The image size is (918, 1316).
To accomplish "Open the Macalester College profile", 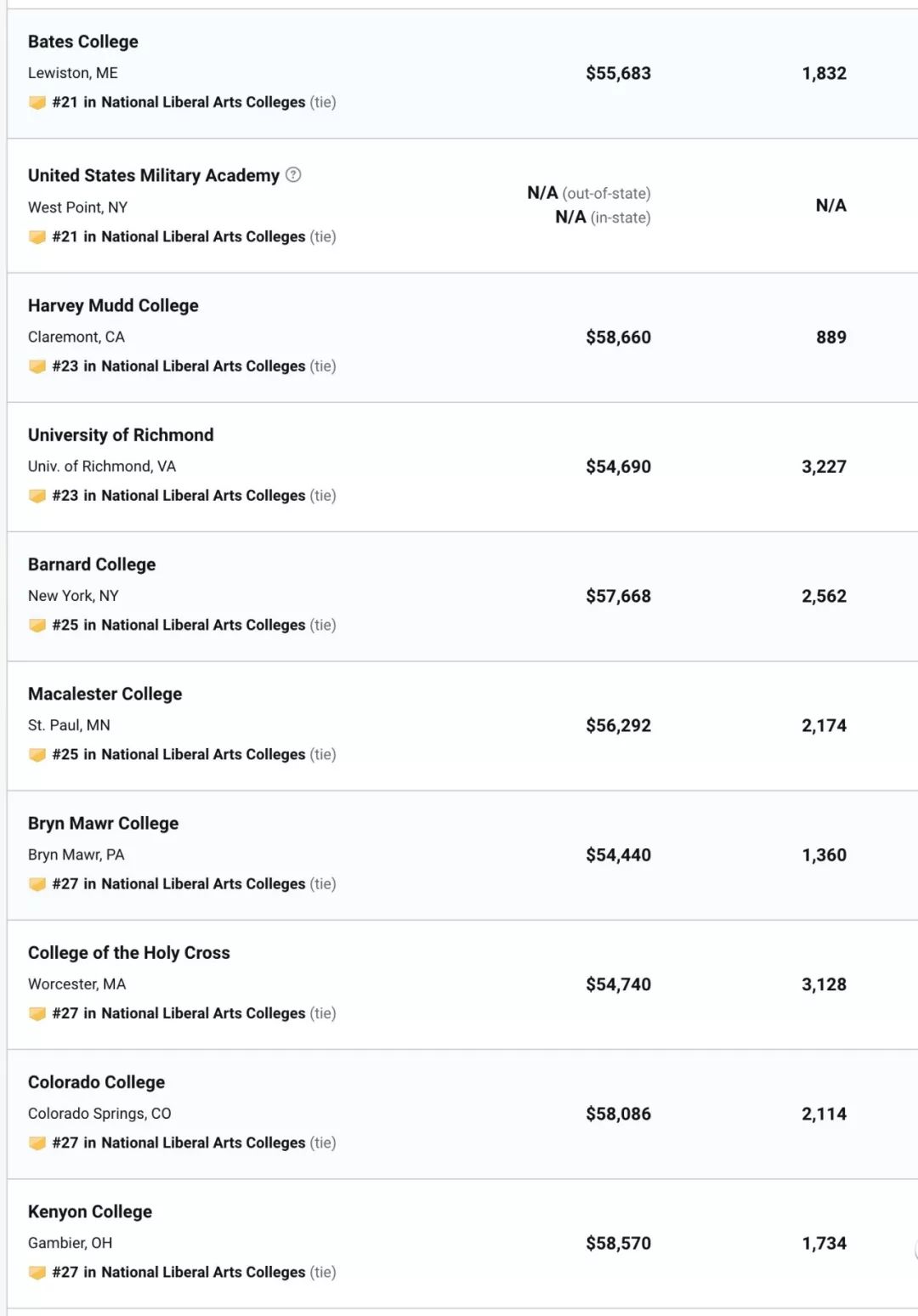I will click(x=105, y=695).
